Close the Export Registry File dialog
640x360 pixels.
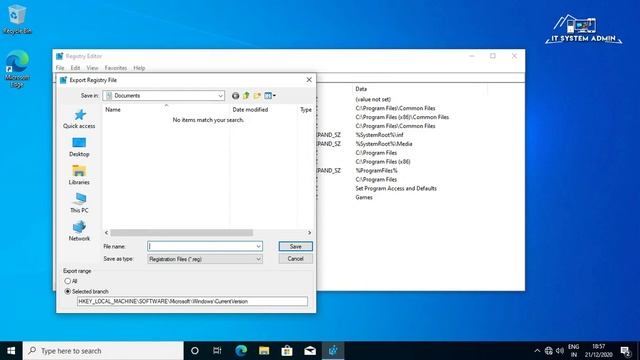point(309,80)
